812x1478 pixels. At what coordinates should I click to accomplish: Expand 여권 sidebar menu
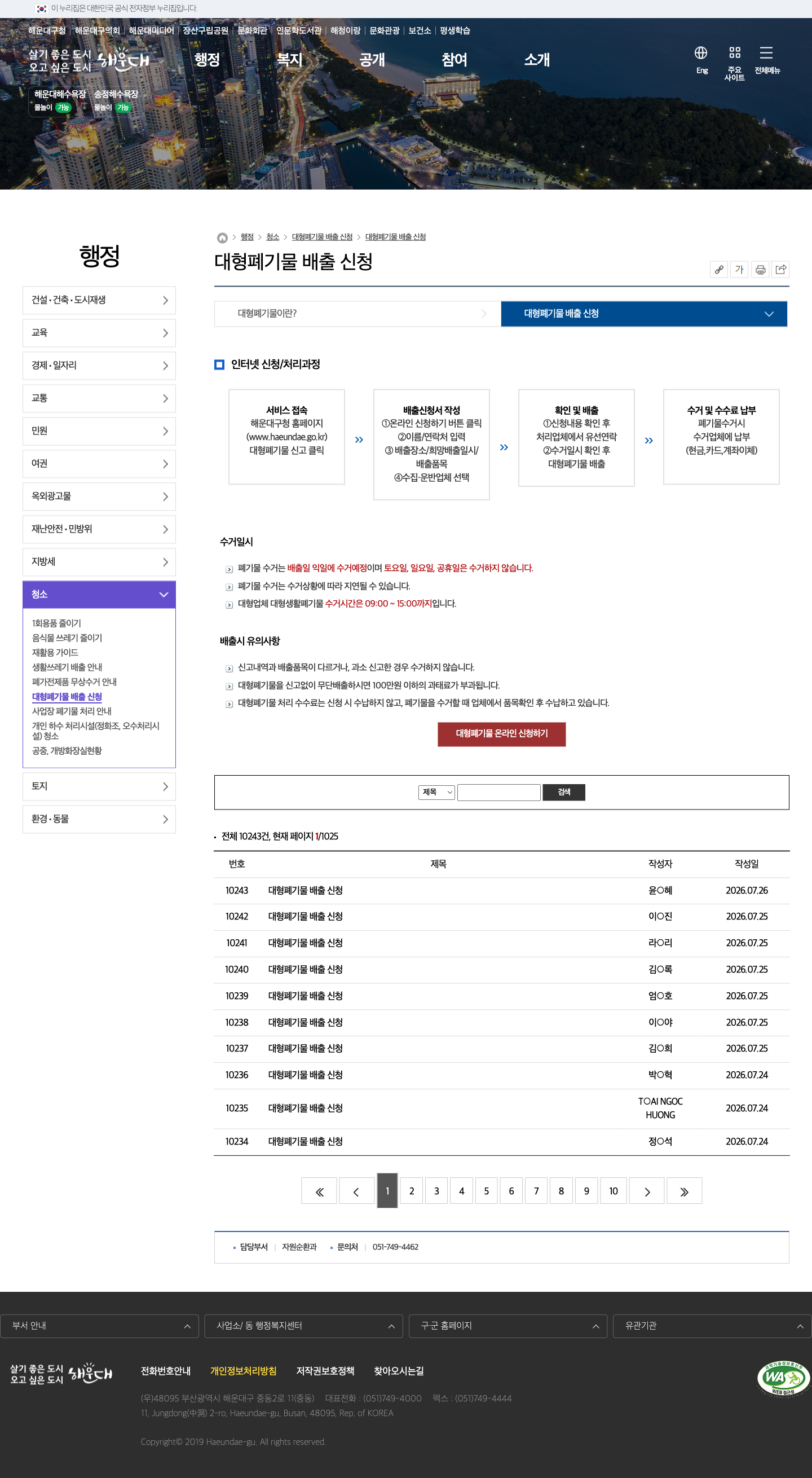click(99, 464)
